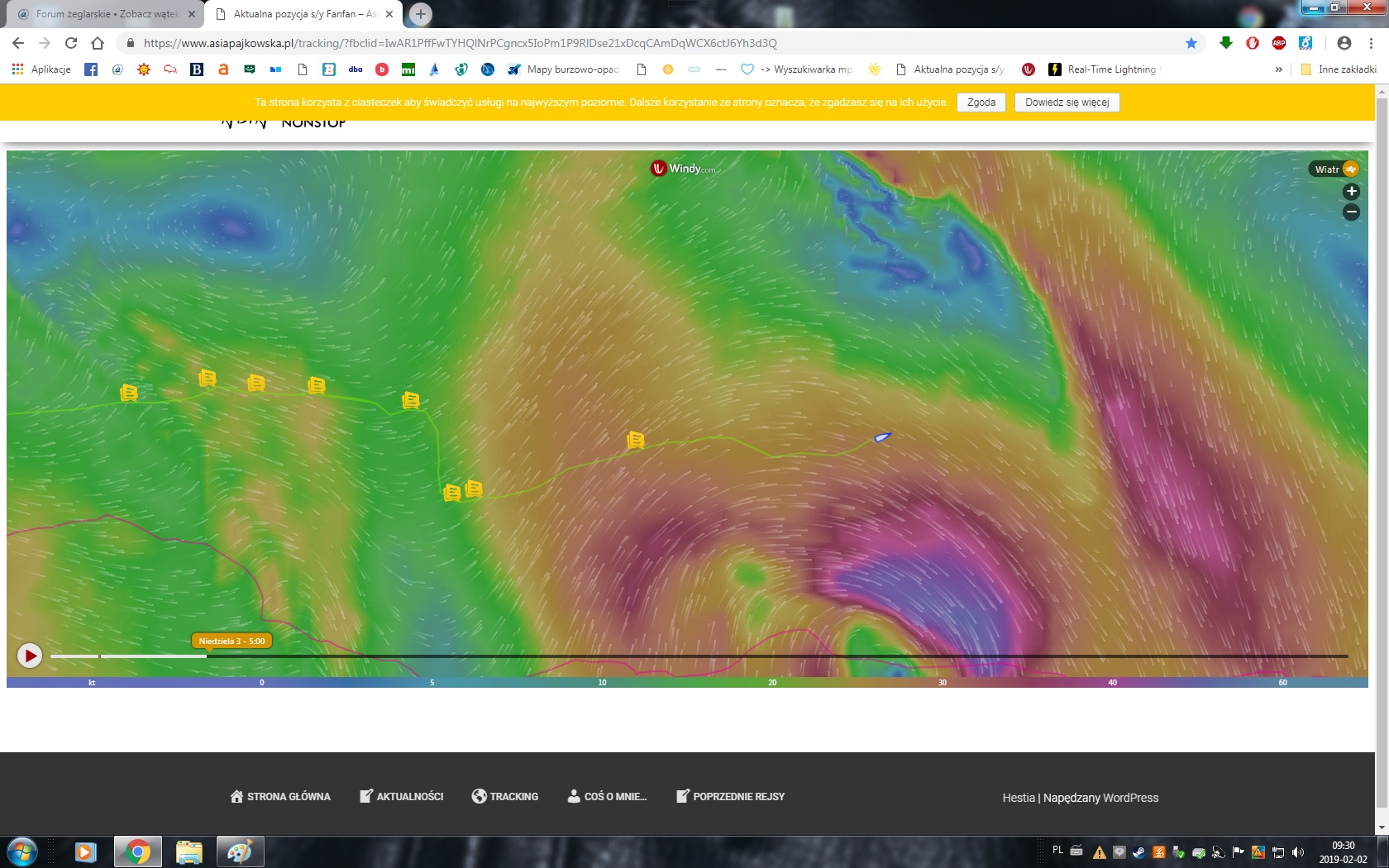This screenshot has height=868, width=1389.
Task: Open the Mapy burzowo-opad bookmark
Action: coord(563,69)
